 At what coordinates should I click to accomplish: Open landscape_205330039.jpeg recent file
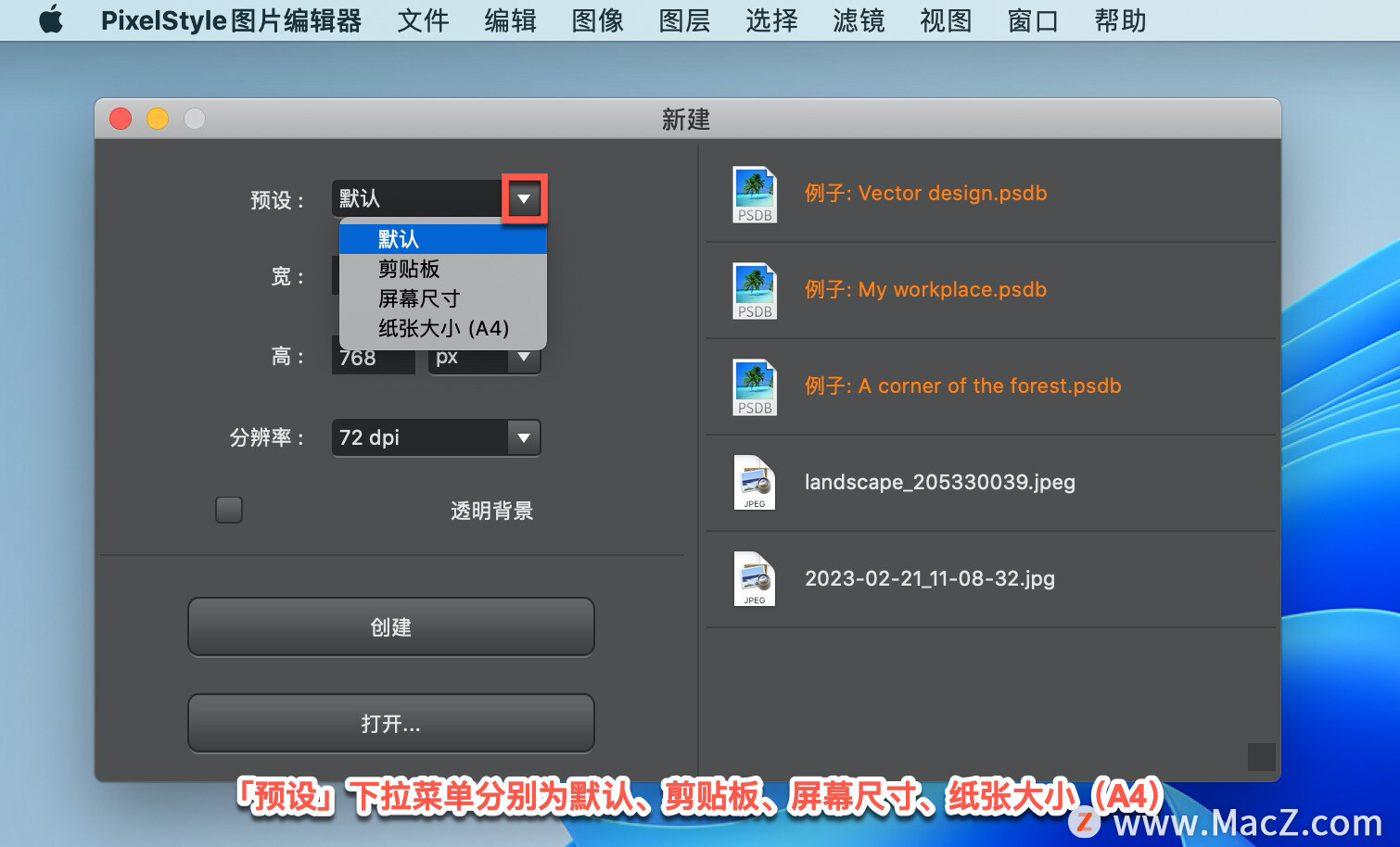[x=940, y=482]
